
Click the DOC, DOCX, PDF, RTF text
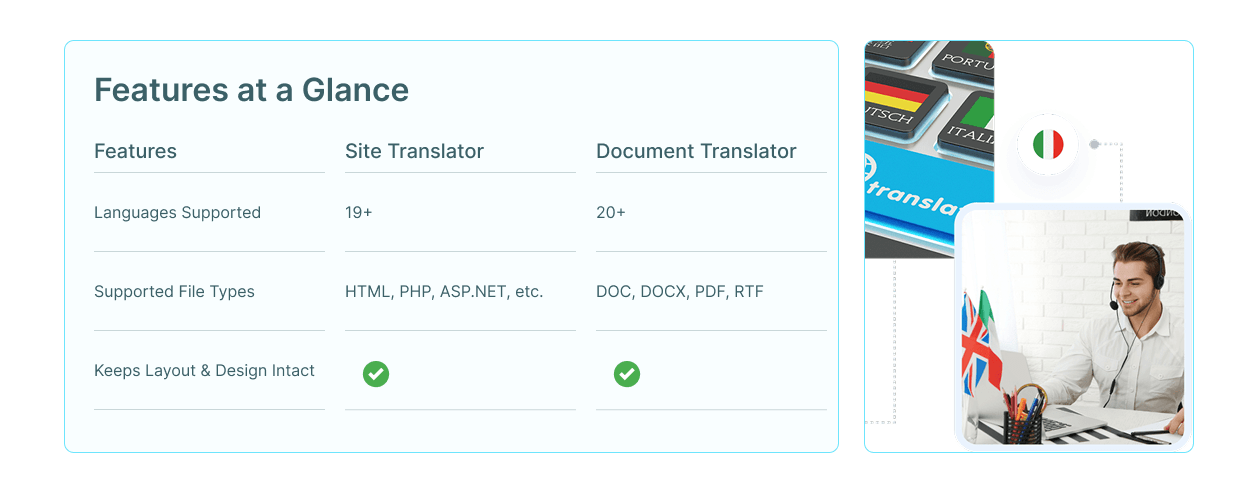coord(678,292)
